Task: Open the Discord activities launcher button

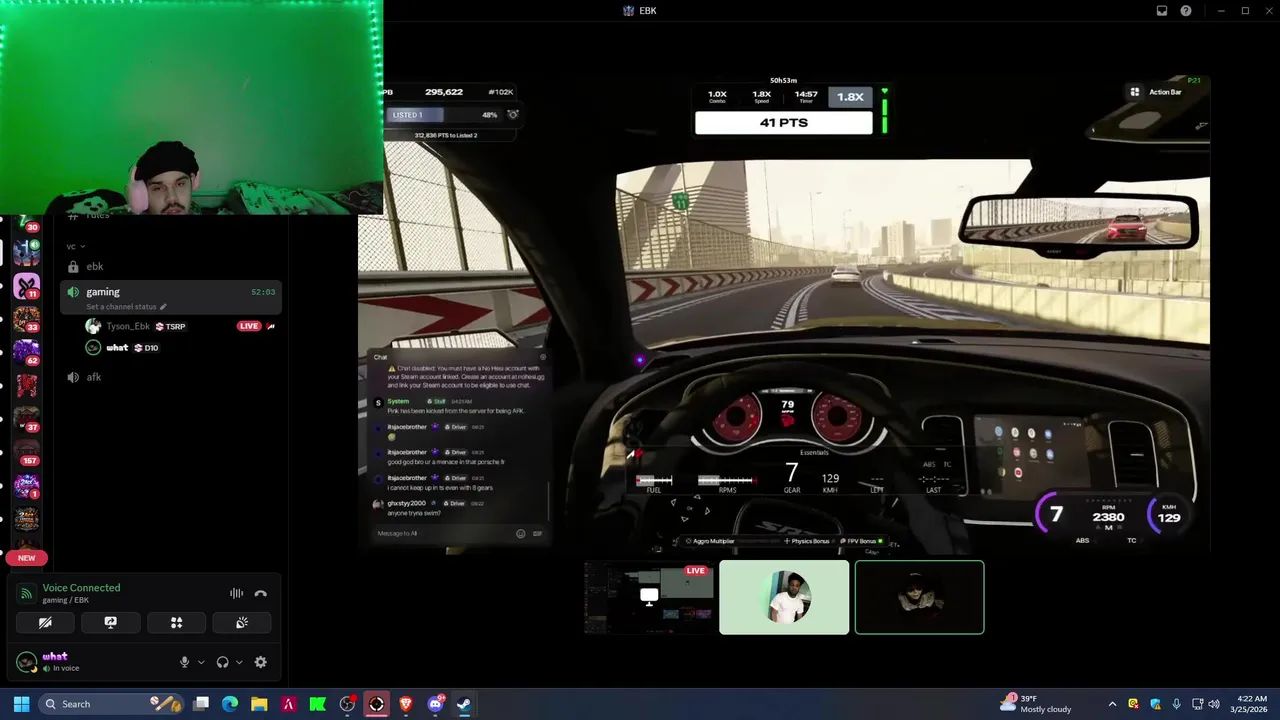Action: 176,622
